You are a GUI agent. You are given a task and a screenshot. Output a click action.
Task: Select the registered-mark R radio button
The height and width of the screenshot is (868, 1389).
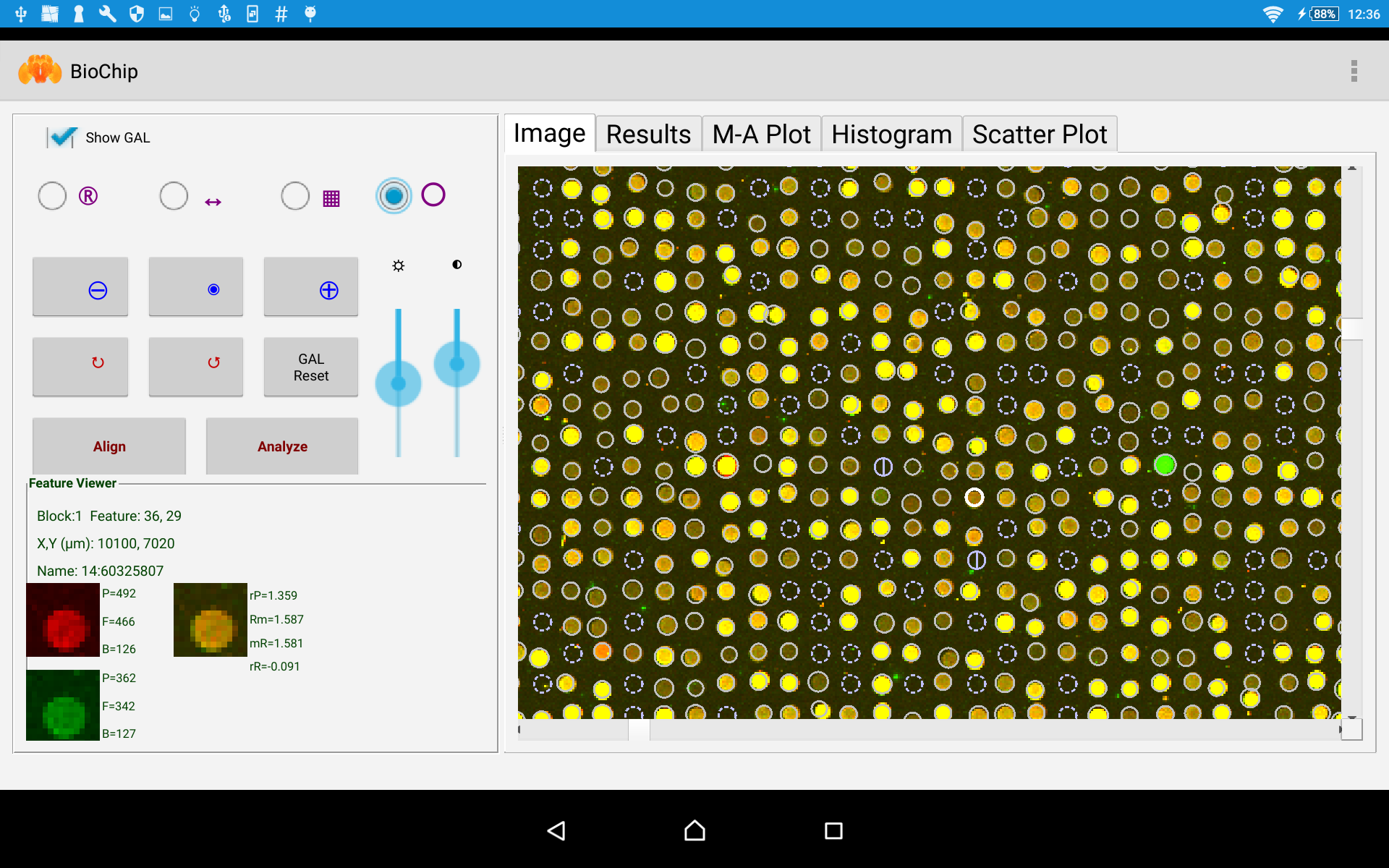coord(52,196)
